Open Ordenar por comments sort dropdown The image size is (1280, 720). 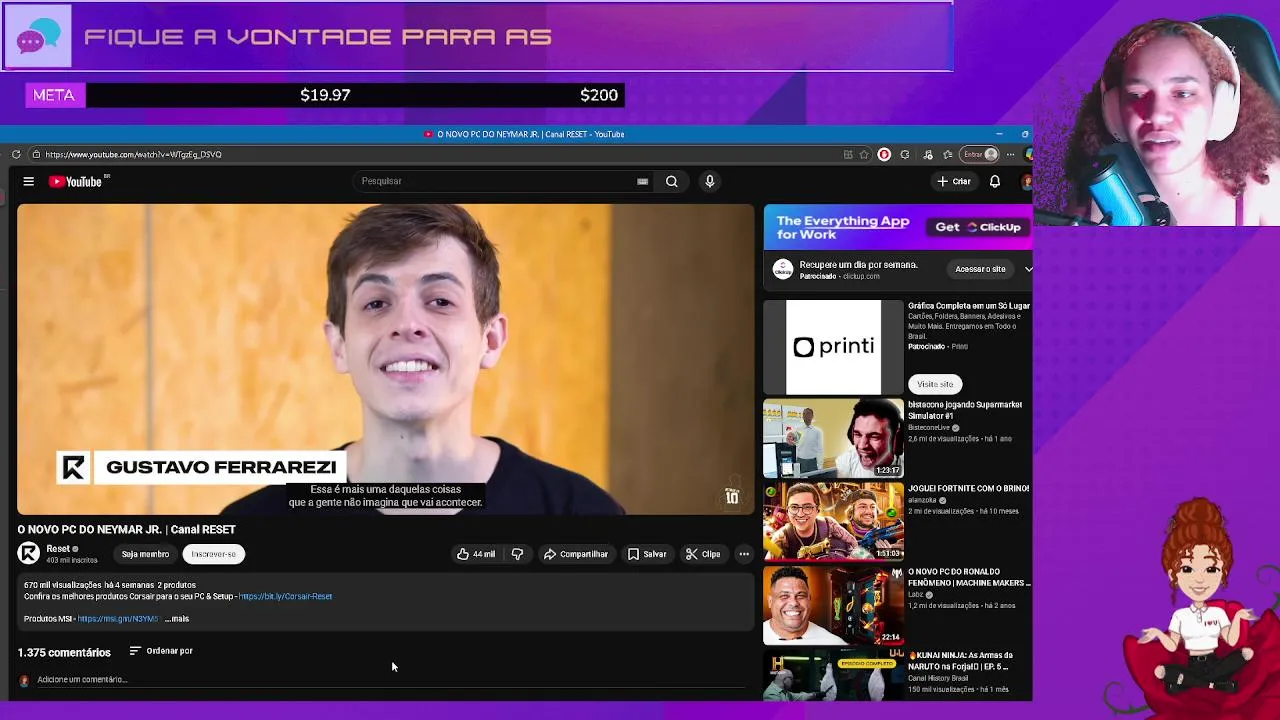click(x=161, y=651)
